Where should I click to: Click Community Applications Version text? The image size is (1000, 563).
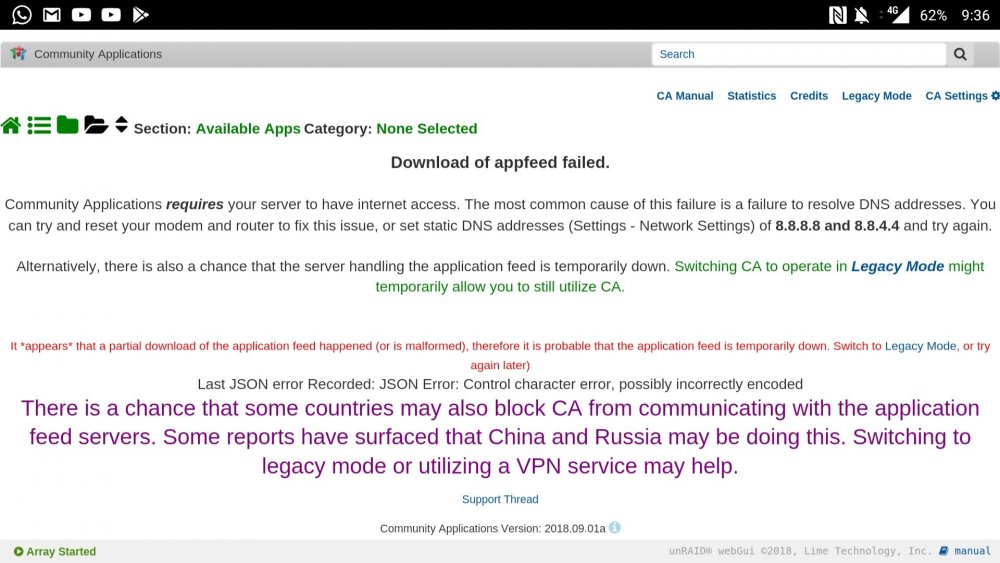[492, 529]
